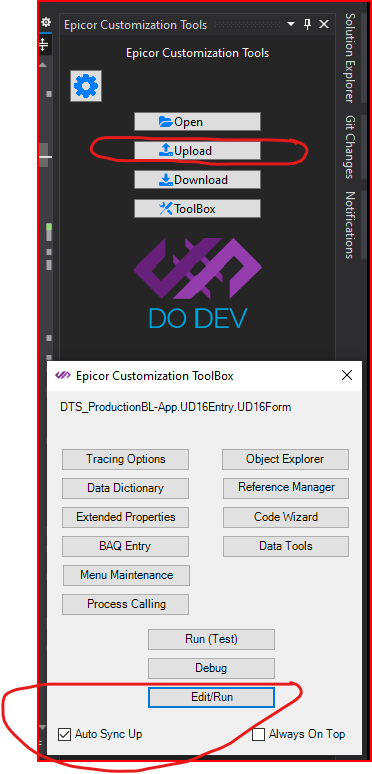Click the editor scrollbar down arrow

click(43, 727)
